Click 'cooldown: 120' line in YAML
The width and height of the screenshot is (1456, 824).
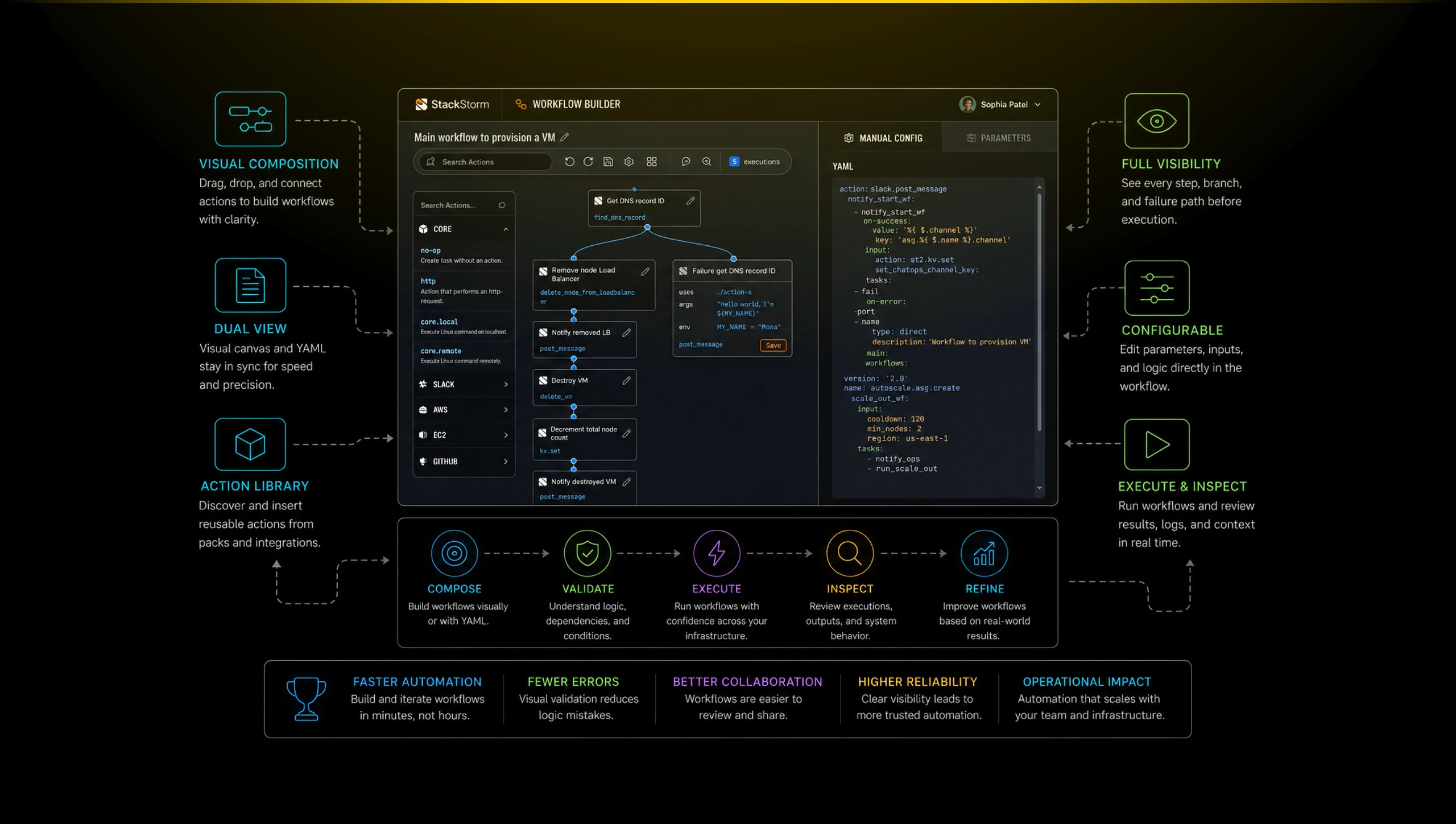point(895,419)
